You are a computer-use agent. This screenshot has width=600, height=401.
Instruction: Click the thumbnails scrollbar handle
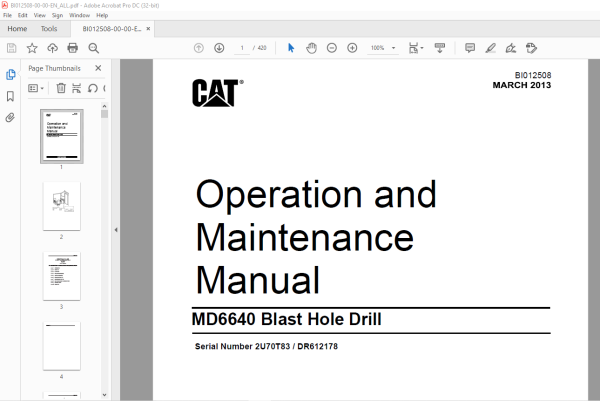tap(104, 114)
